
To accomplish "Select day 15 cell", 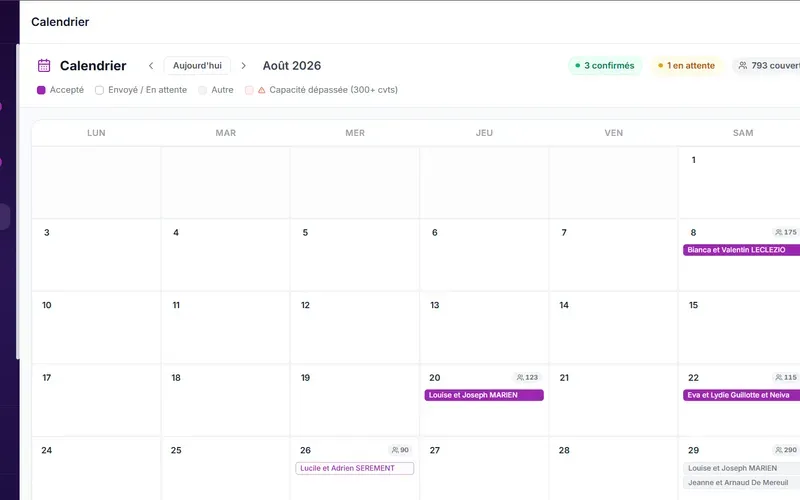I will pyautogui.click(x=739, y=328).
